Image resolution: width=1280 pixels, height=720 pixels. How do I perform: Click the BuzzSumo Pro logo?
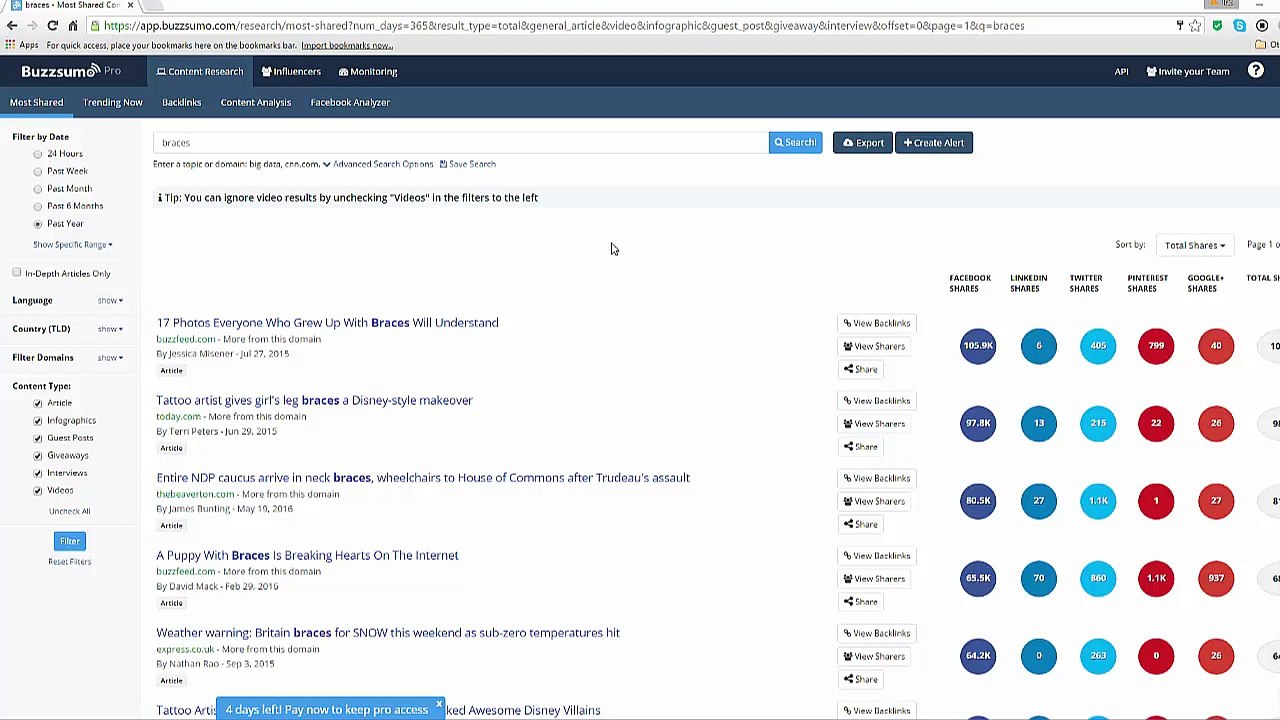(x=71, y=71)
